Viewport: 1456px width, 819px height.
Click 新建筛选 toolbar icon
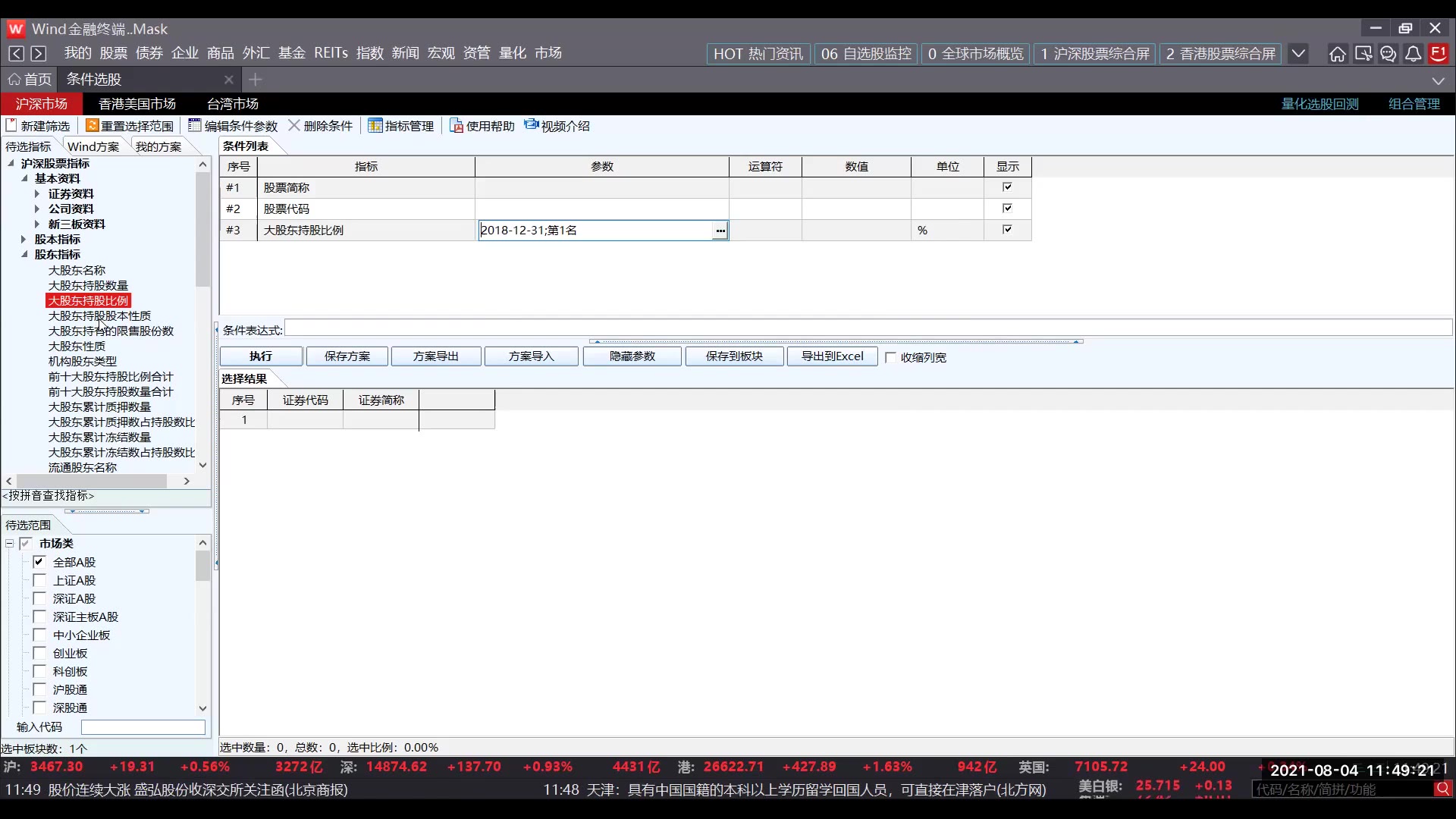point(11,125)
